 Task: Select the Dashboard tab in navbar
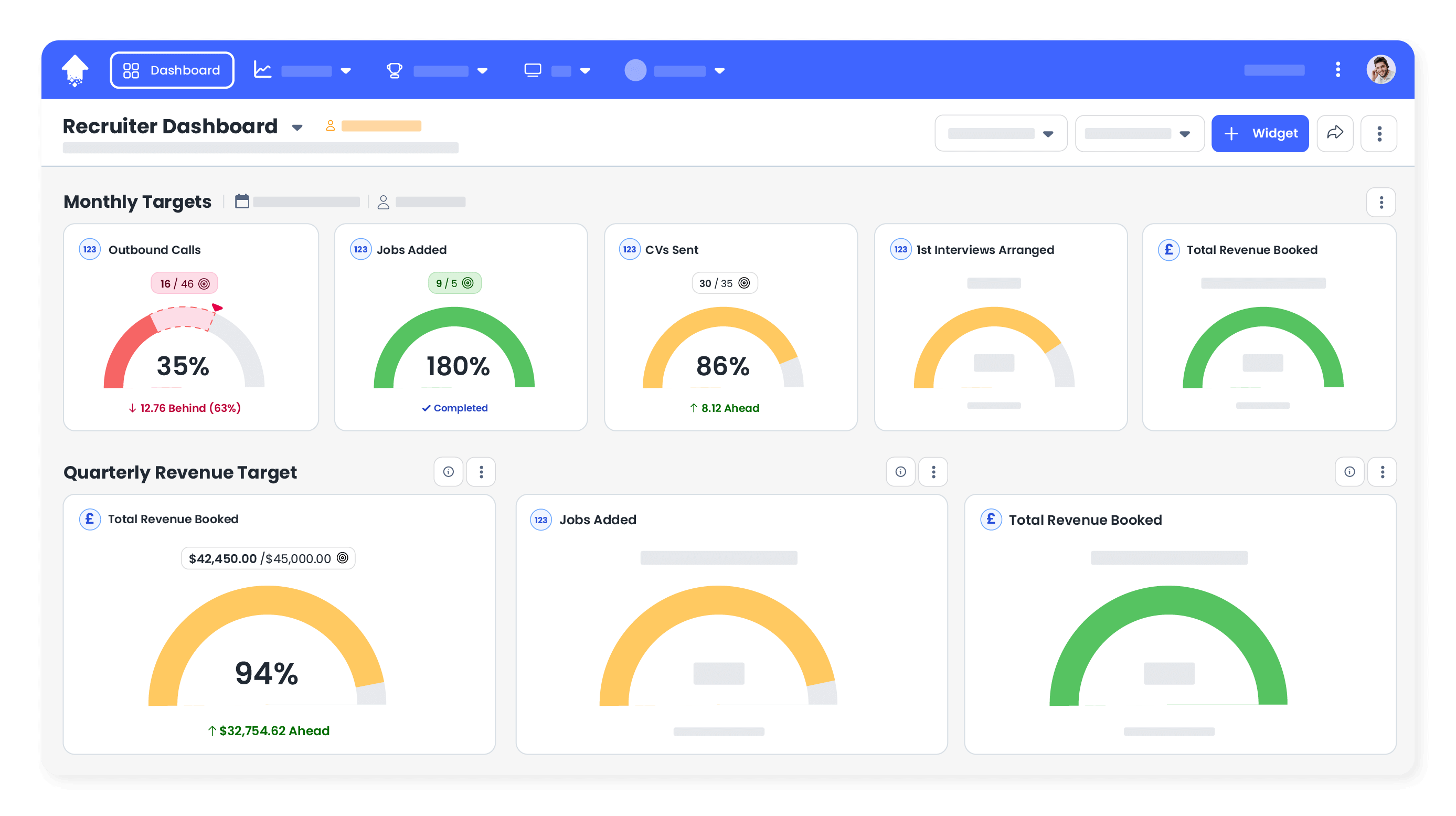(x=172, y=70)
